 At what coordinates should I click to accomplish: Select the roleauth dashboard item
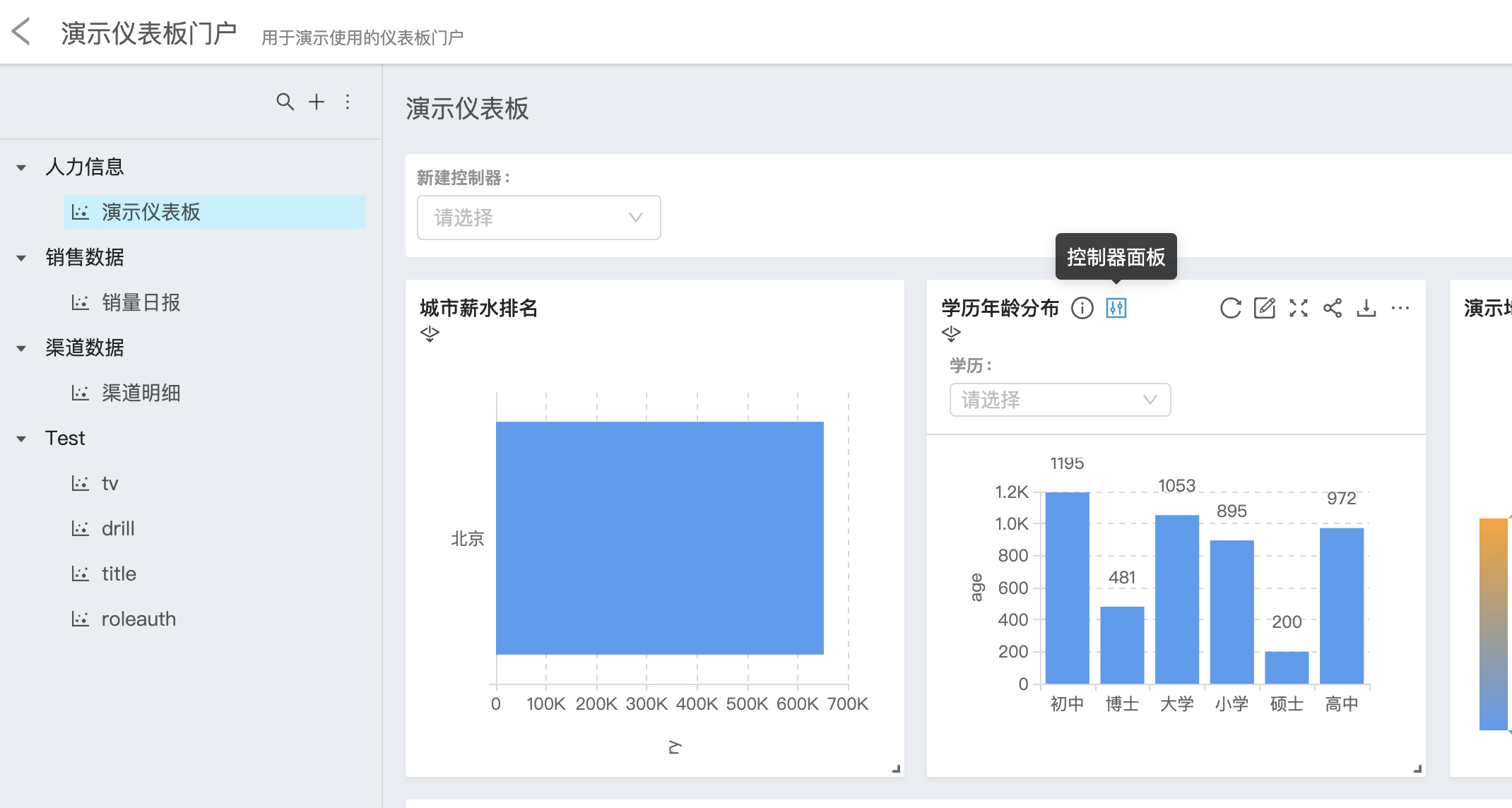click(138, 619)
